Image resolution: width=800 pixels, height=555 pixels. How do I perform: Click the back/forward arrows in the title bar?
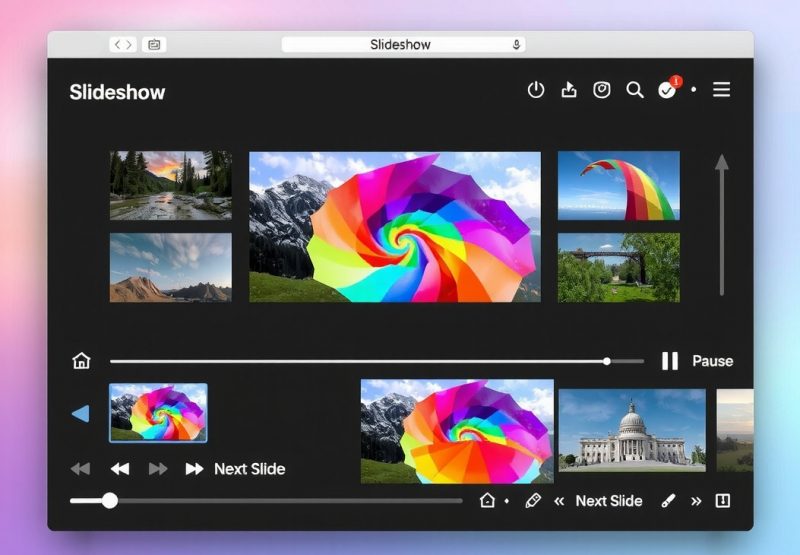[123, 45]
